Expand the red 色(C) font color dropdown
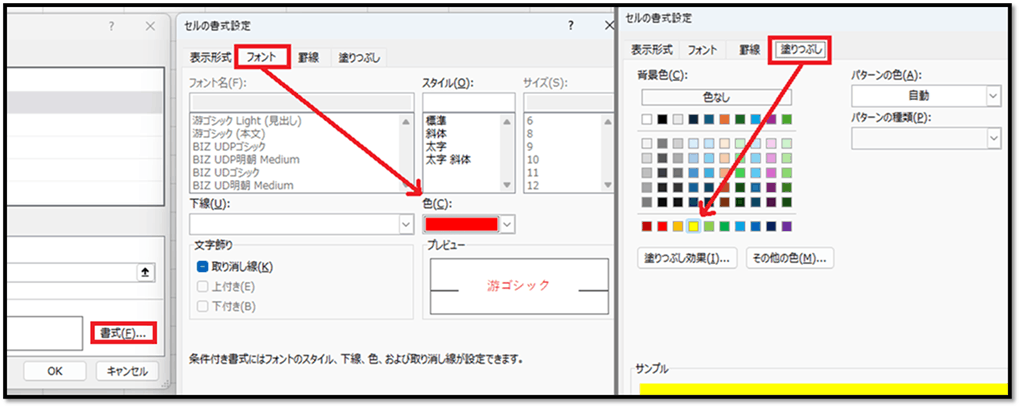The image size is (1020, 407). tap(508, 224)
